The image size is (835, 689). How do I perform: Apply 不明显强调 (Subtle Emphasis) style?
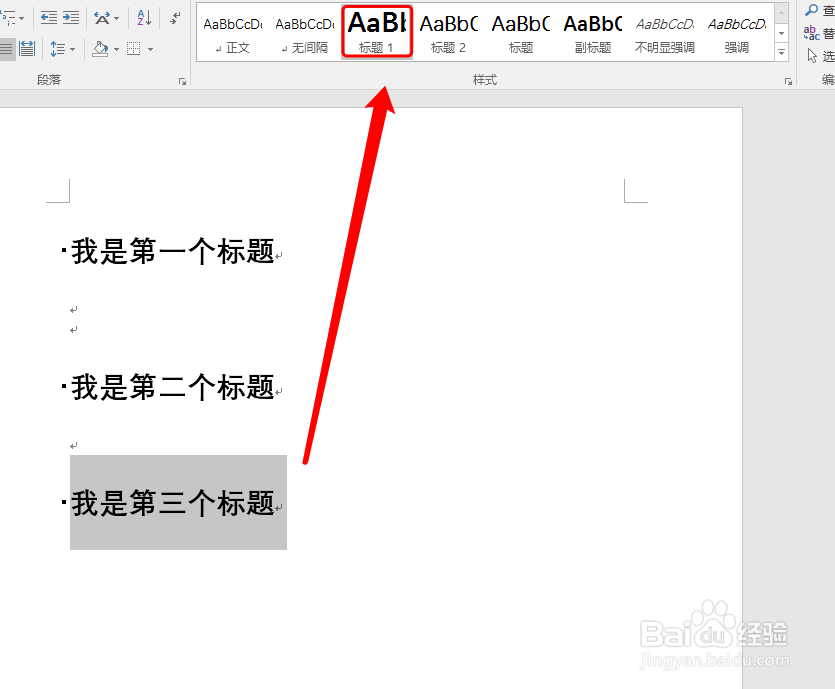pyautogui.click(x=665, y=33)
